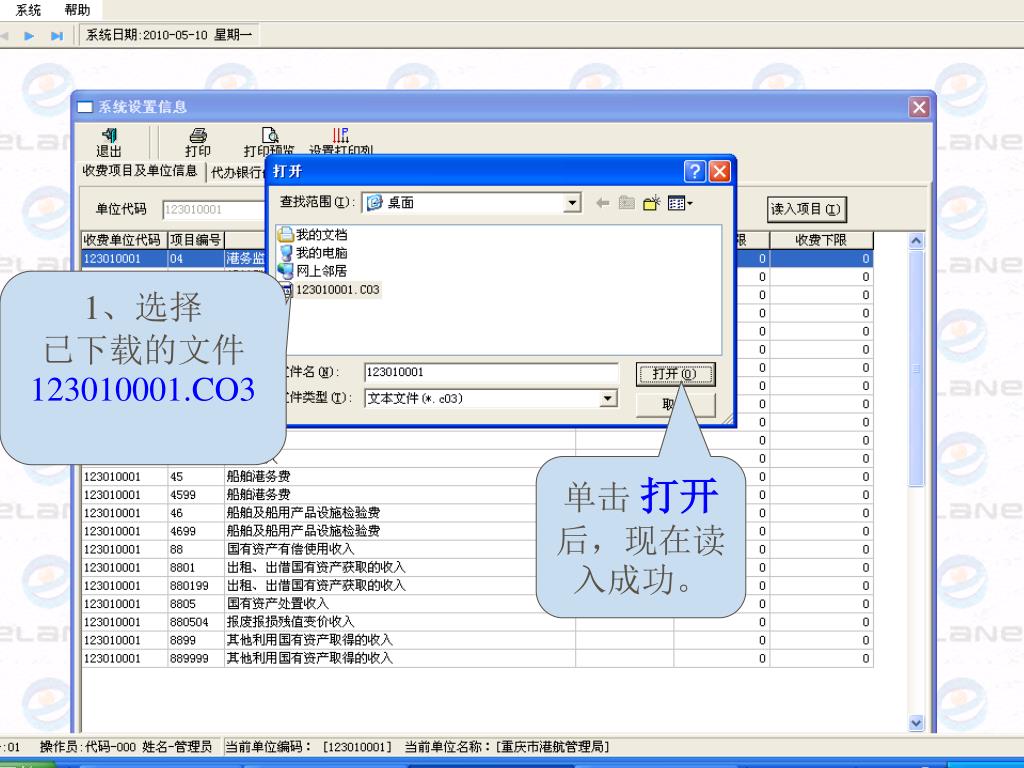The width and height of the screenshot is (1024, 768).
Task: Select the 国有资产处置收入 row
Action: 477,604
